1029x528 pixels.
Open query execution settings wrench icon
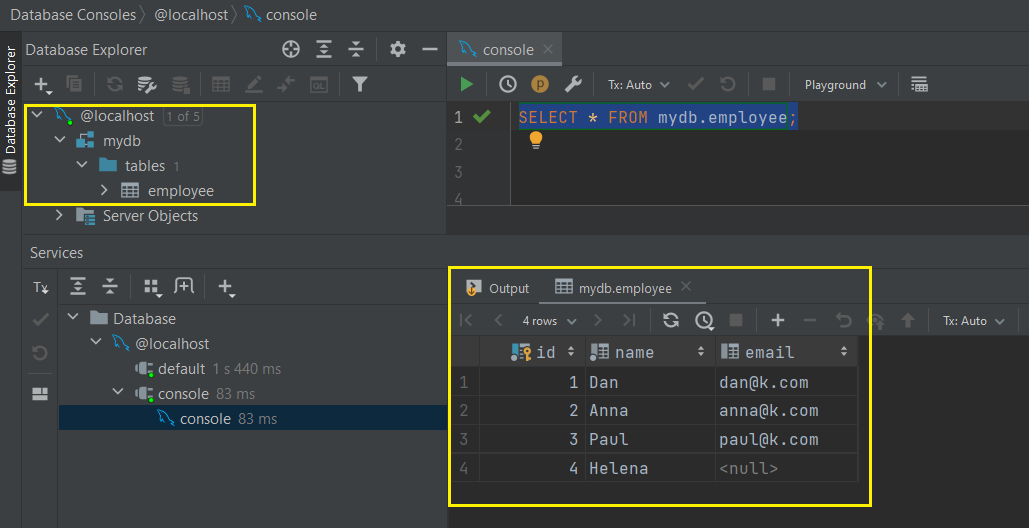coord(573,84)
